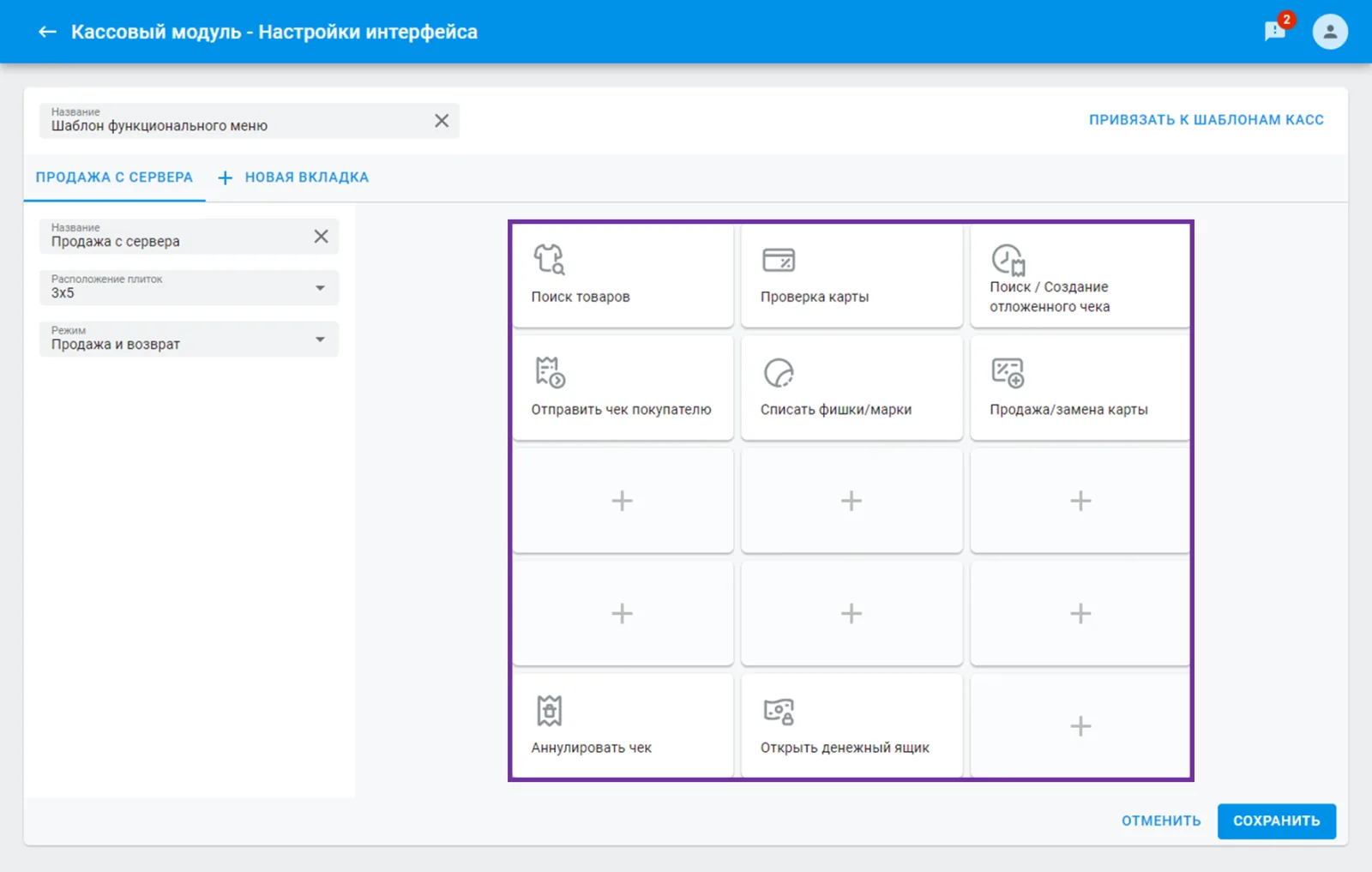The width and height of the screenshot is (1372, 872).
Task: Click Привязать к шаблонам касс link
Action: tap(1207, 120)
